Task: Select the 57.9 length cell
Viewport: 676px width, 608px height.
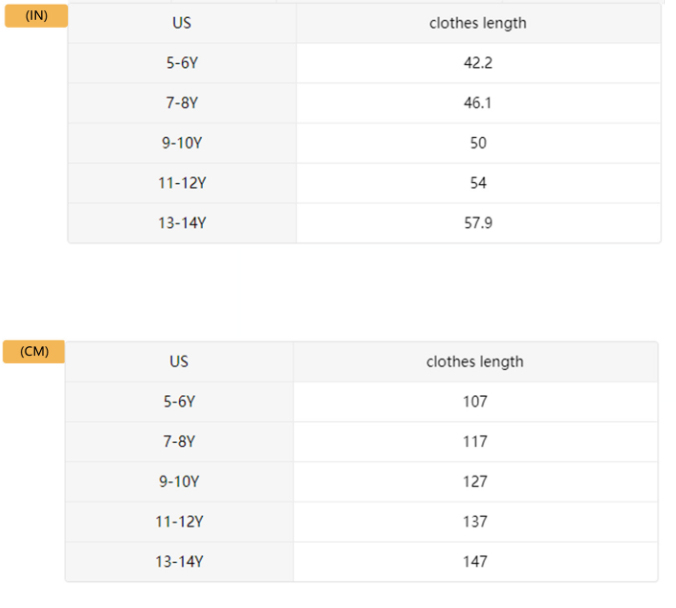Action: coord(478,223)
